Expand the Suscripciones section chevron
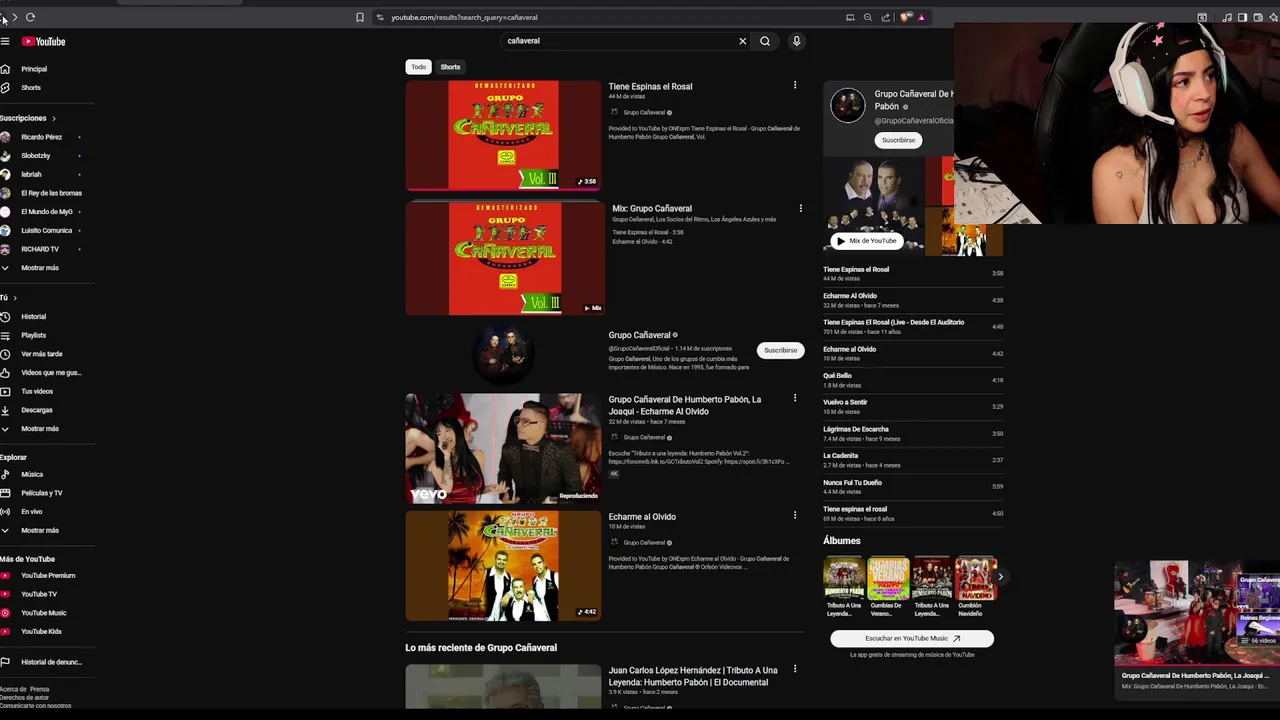Viewport: 1280px width, 720px height. point(54,118)
